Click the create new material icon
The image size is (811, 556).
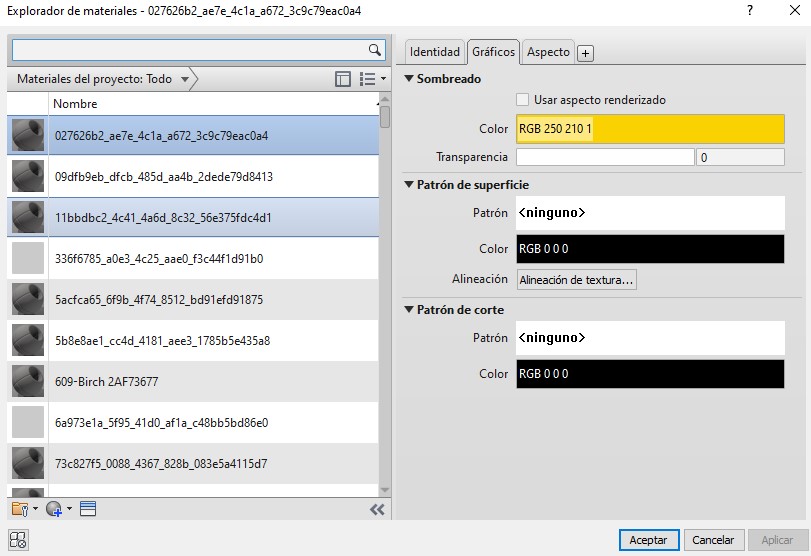tap(54, 509)
